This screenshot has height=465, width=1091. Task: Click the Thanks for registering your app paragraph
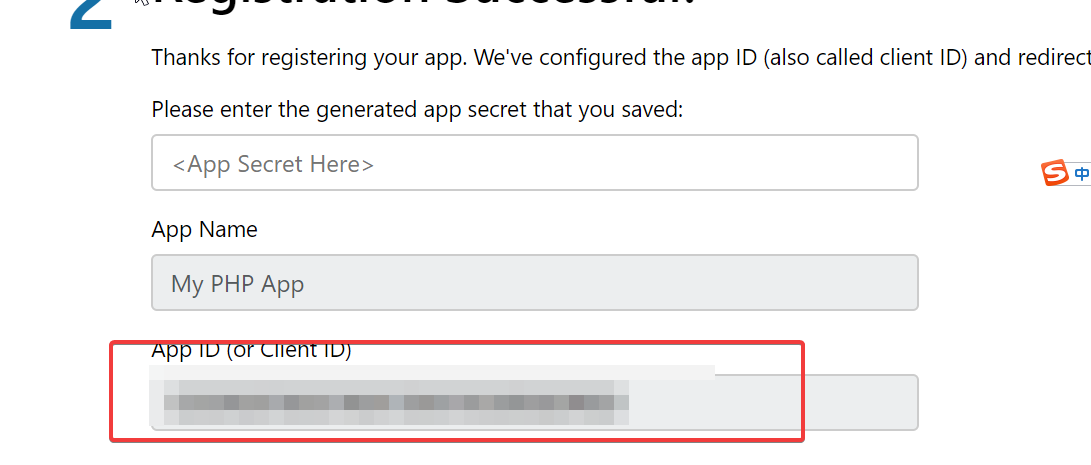pos(621,57)
